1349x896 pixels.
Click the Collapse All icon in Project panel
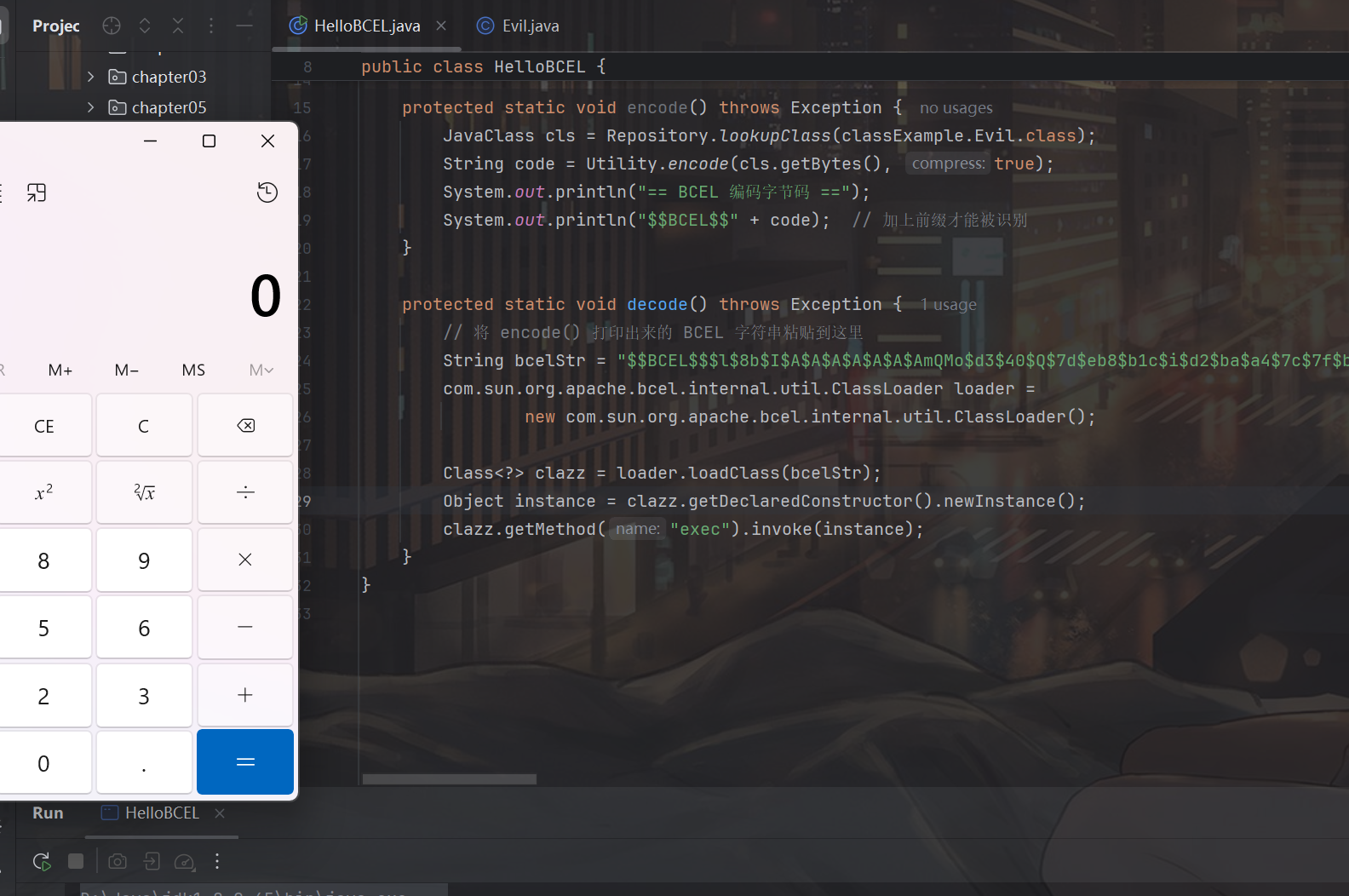coord(178,26)
